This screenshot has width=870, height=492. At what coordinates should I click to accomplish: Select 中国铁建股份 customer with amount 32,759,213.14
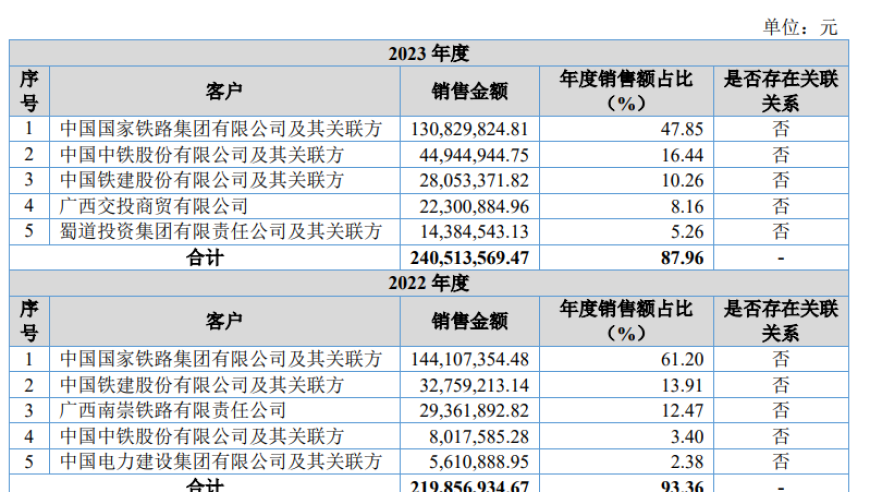(202, 385)
